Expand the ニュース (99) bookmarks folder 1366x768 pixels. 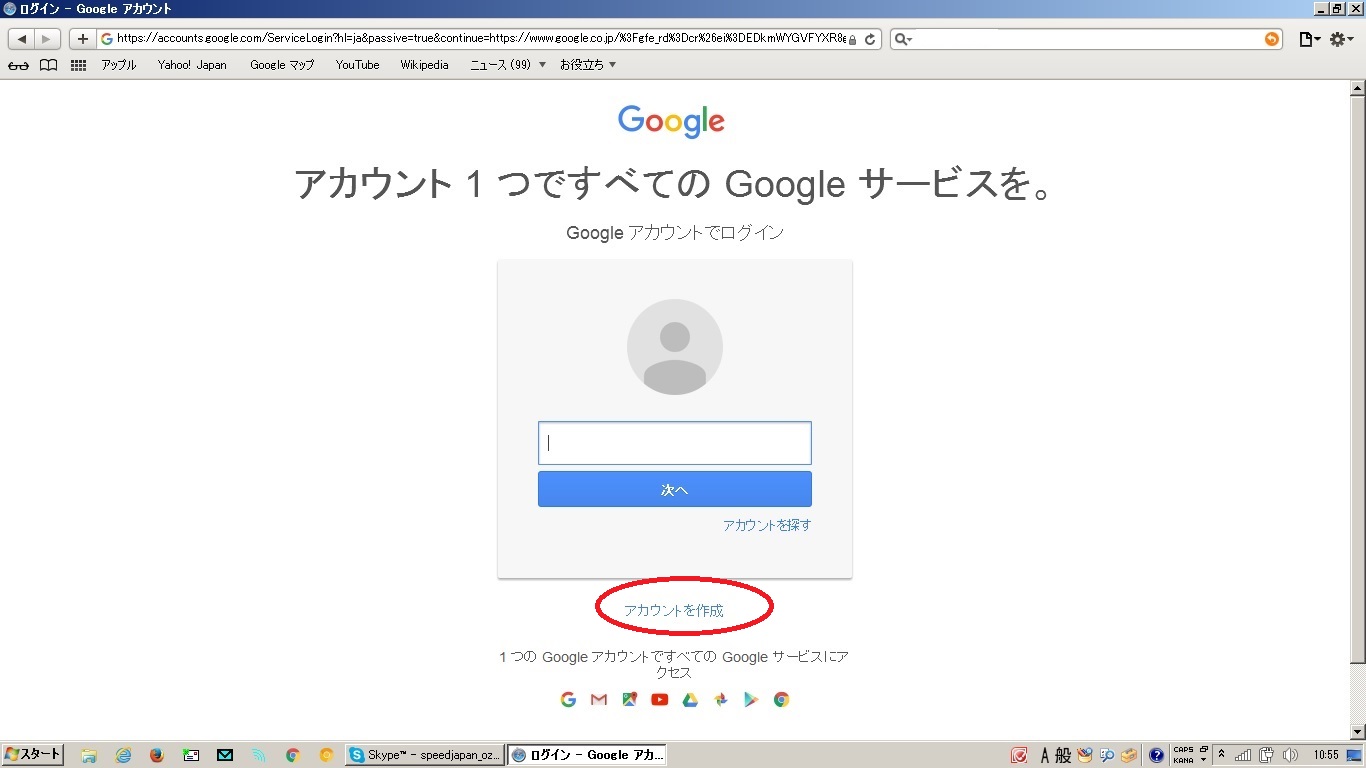(508, 65)
